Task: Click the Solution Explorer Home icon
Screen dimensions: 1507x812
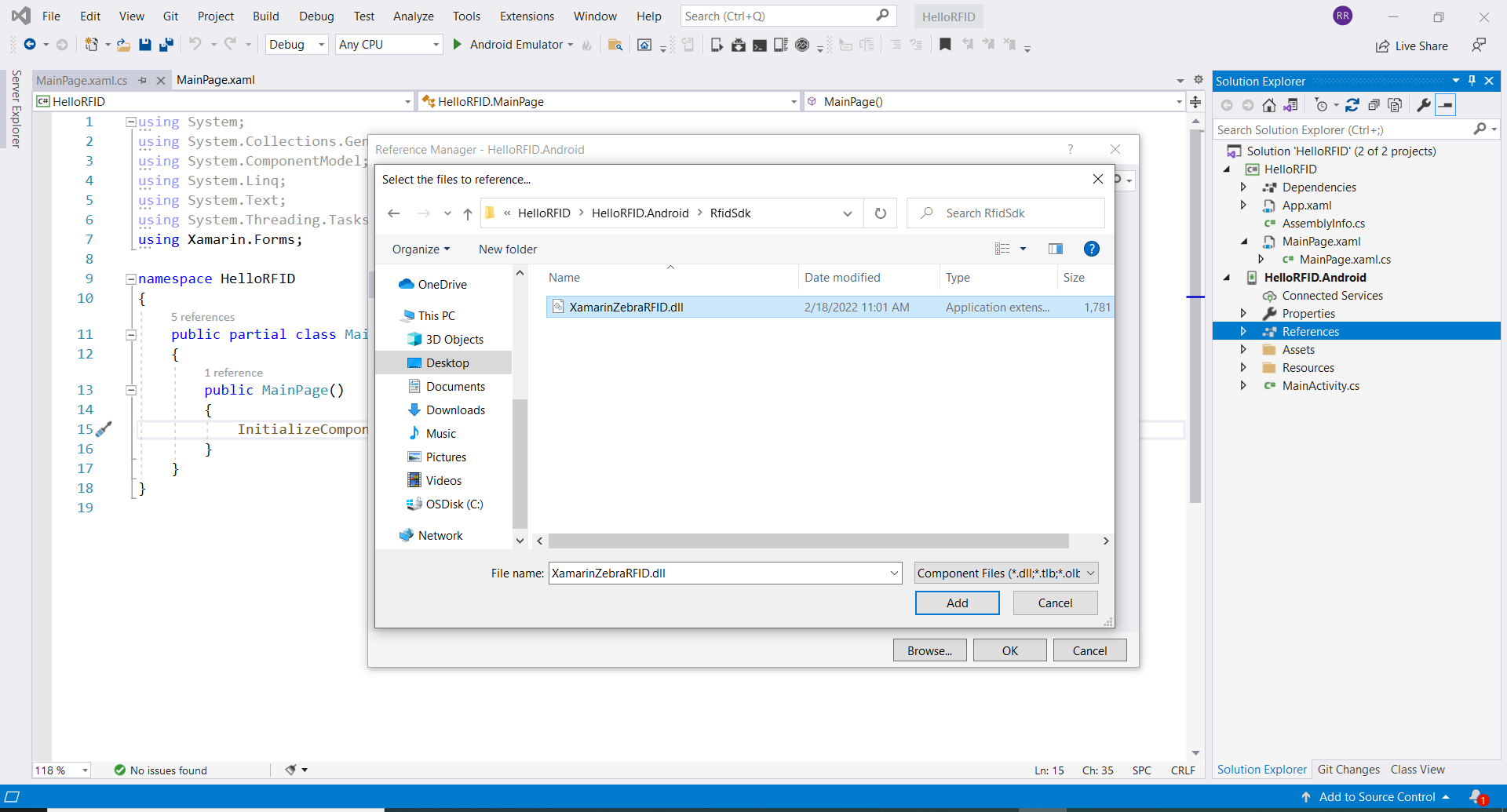Action: tap(1269, 105)
